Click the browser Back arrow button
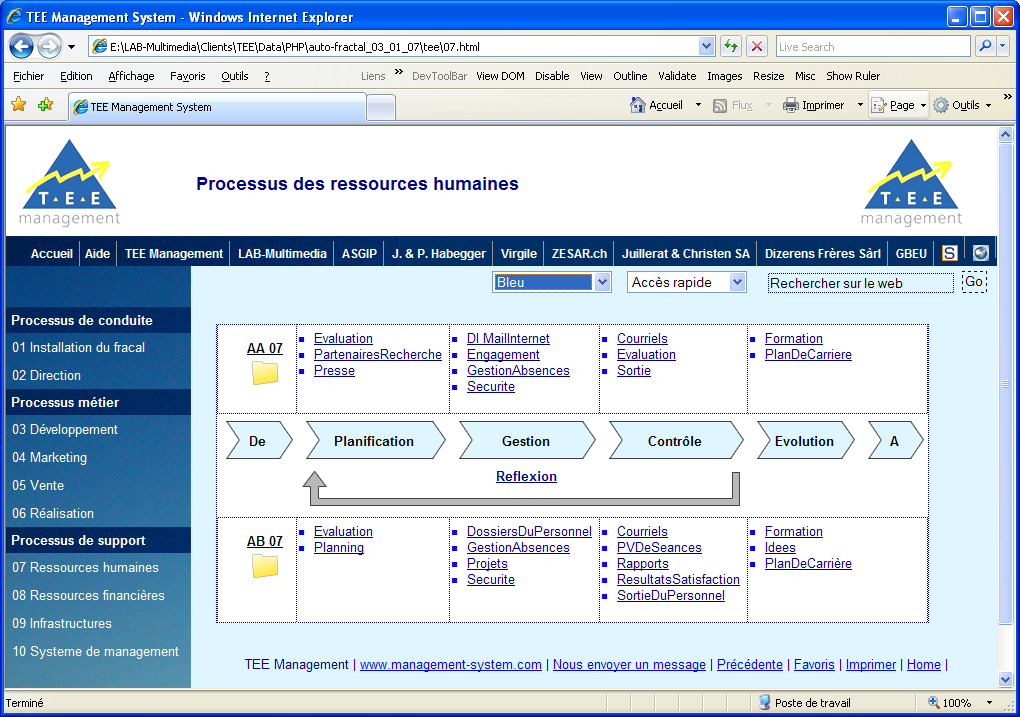The width and height of the screenshot is (1020, 717). tap(21, 46)
